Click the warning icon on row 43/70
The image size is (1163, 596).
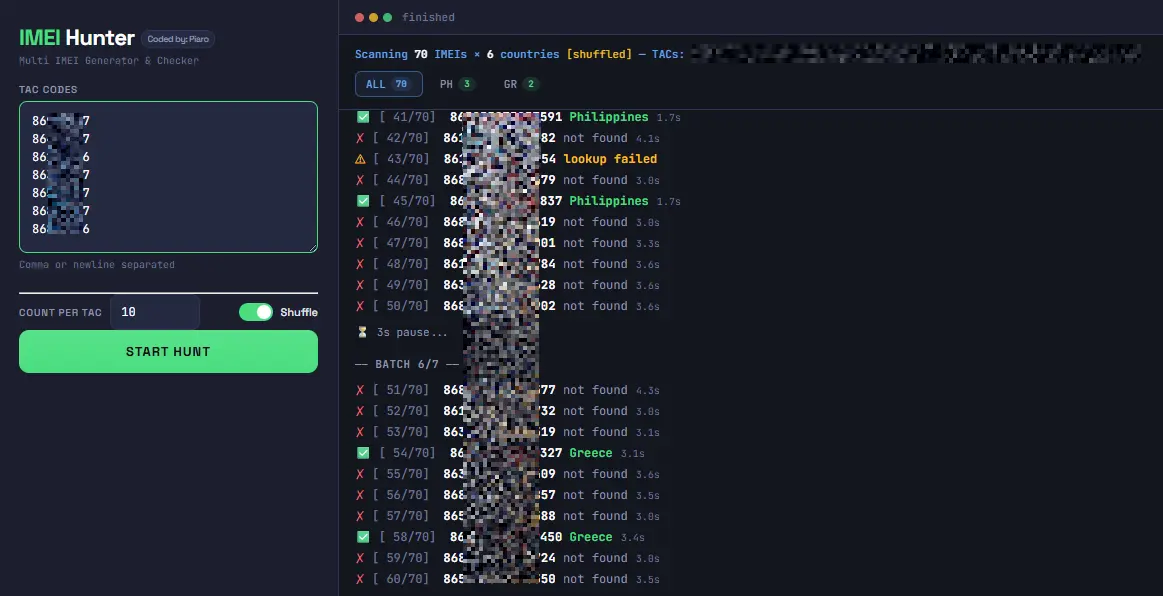[x=360, y=159]
